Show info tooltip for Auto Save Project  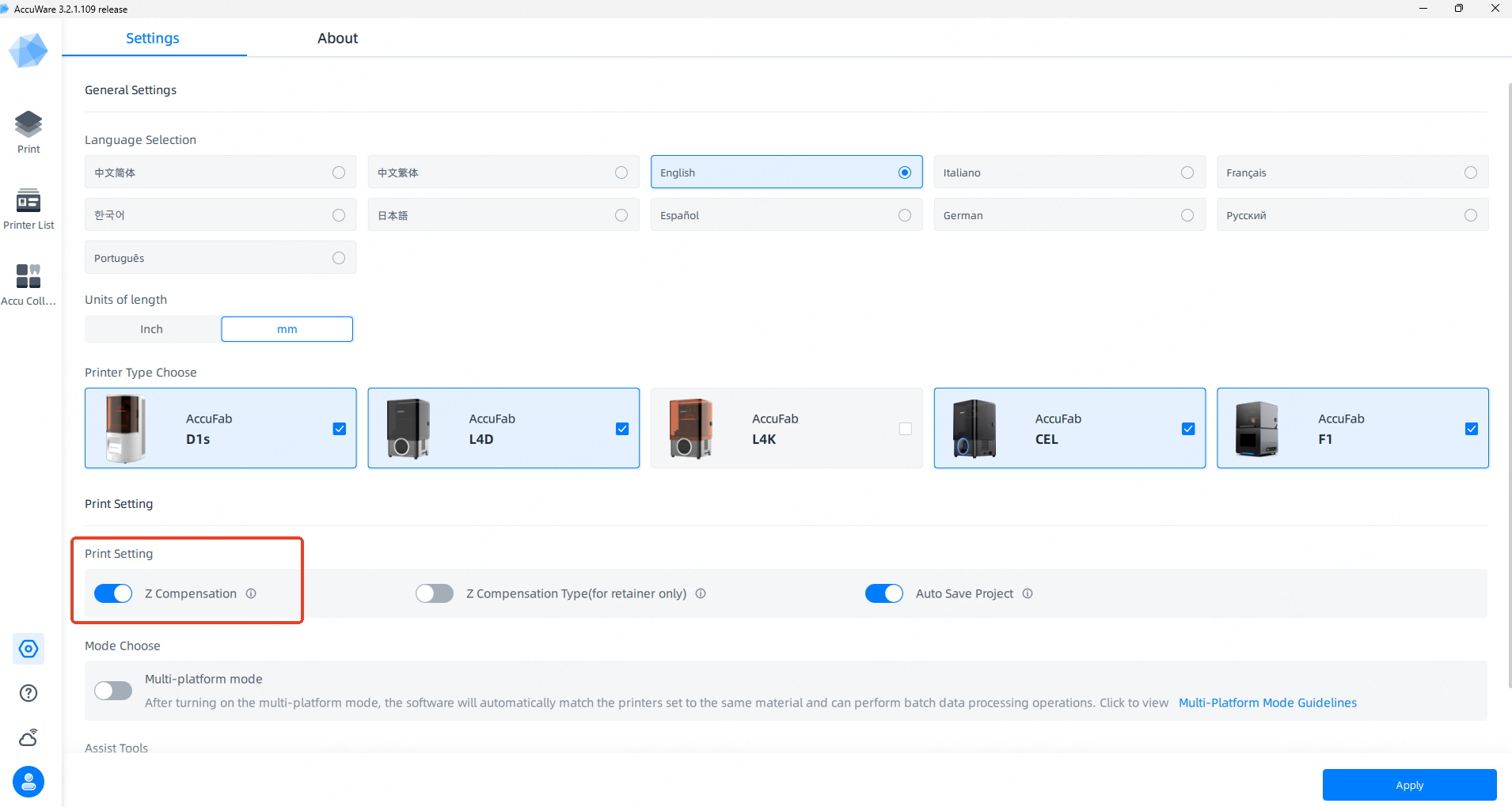point(1028,593)
